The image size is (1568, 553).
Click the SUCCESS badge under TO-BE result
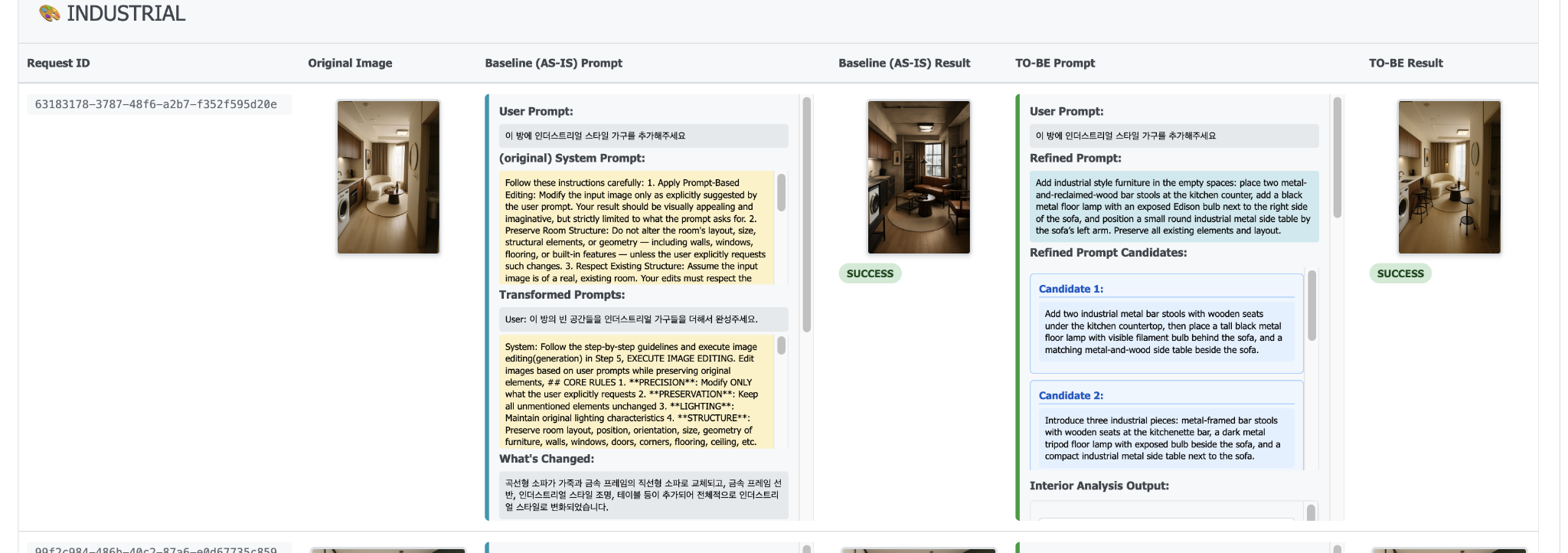1400,273
